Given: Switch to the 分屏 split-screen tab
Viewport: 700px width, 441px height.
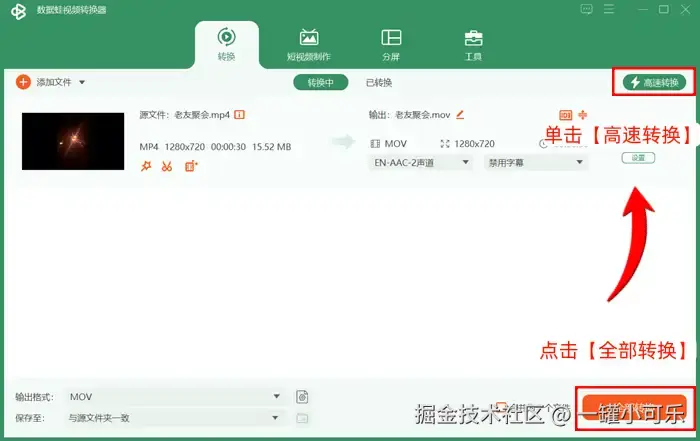Looking at the screenshot, I should 391,45.
